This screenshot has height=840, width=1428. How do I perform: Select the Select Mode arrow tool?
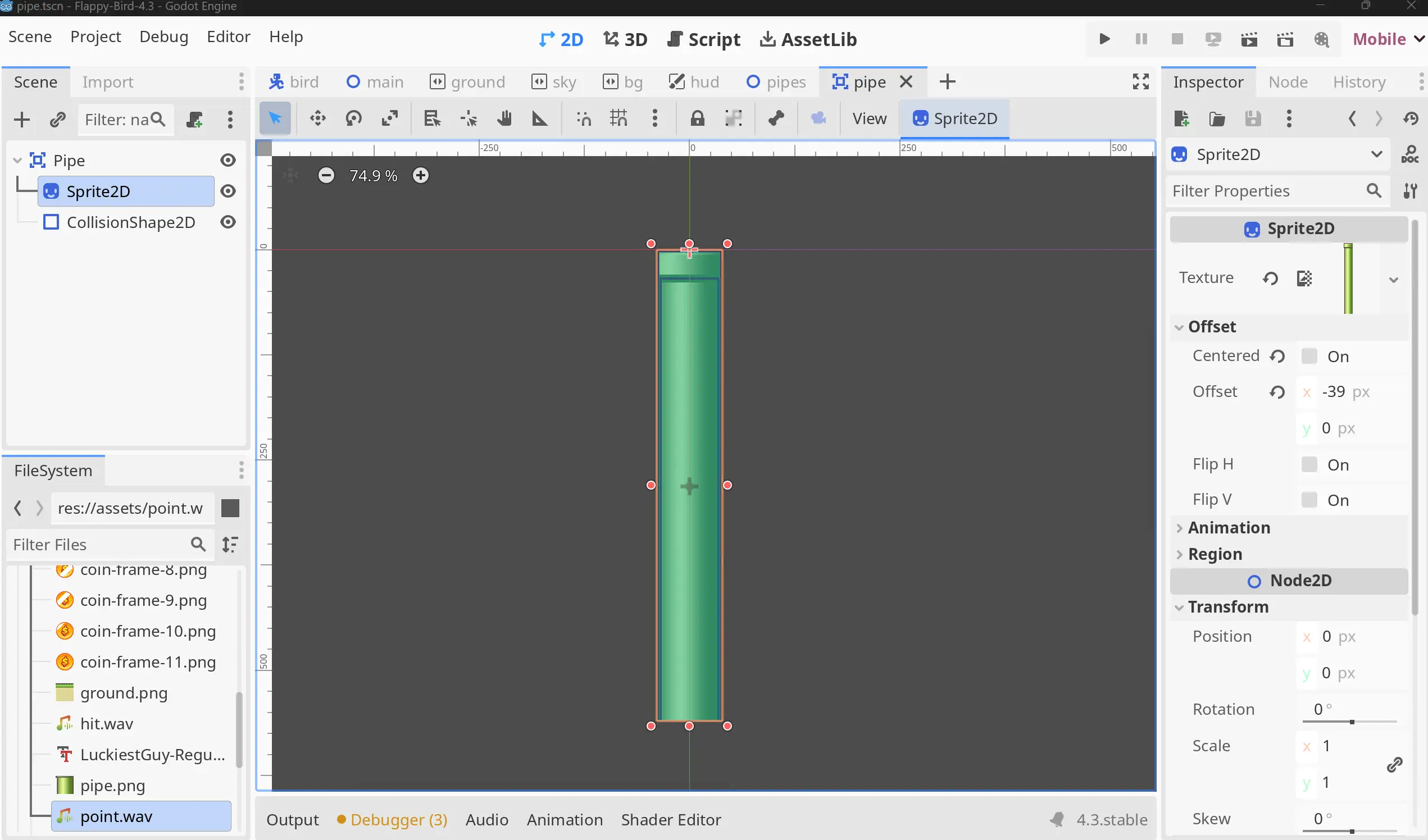tap(275, 118)
